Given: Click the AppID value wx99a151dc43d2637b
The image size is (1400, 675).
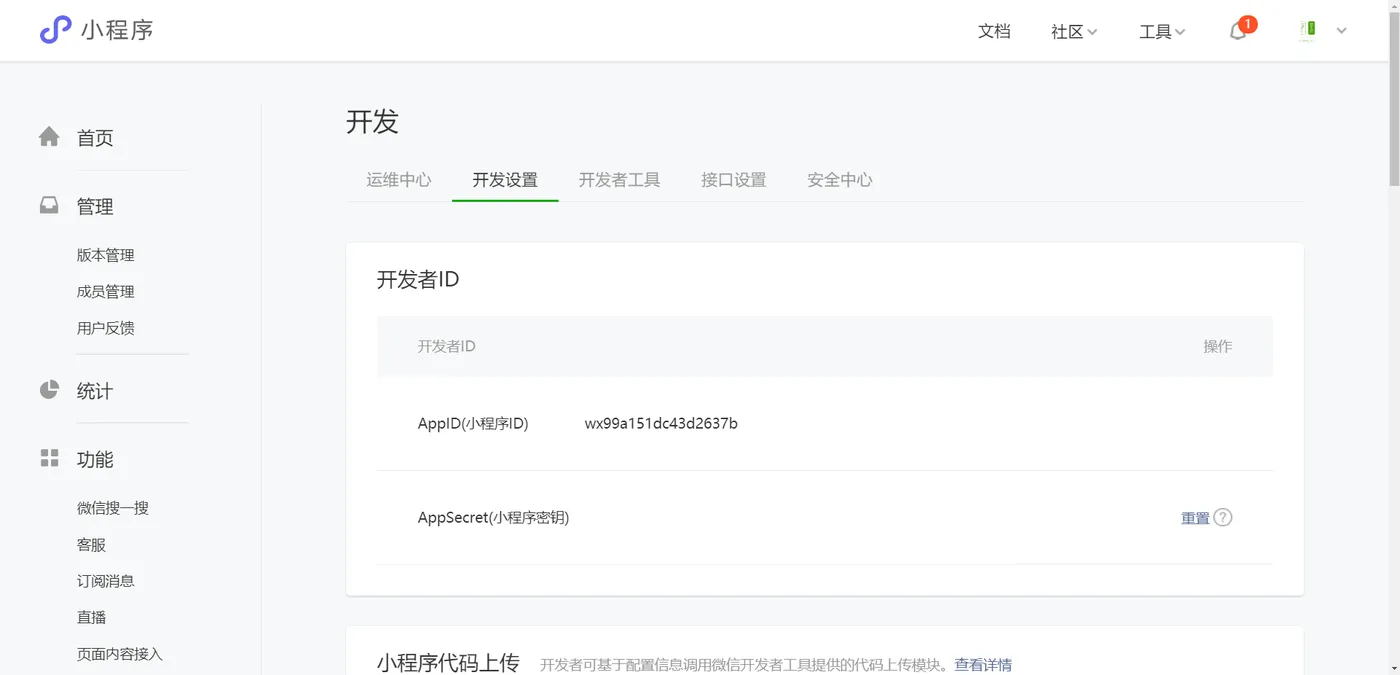Looking at the screenshot, I should click(661, 423).
